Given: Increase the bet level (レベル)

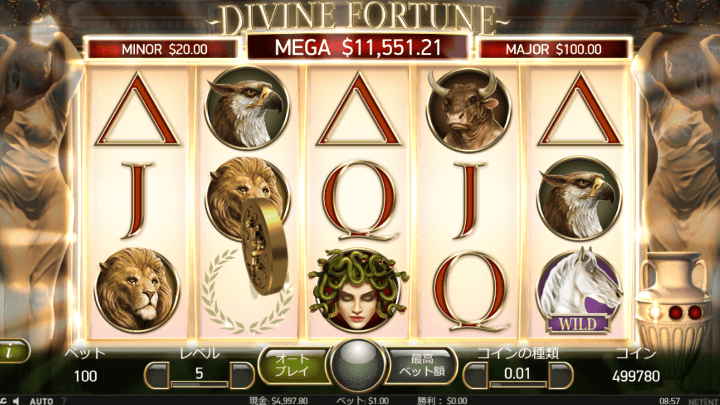Looking at the screenshot, I should 242,375.
